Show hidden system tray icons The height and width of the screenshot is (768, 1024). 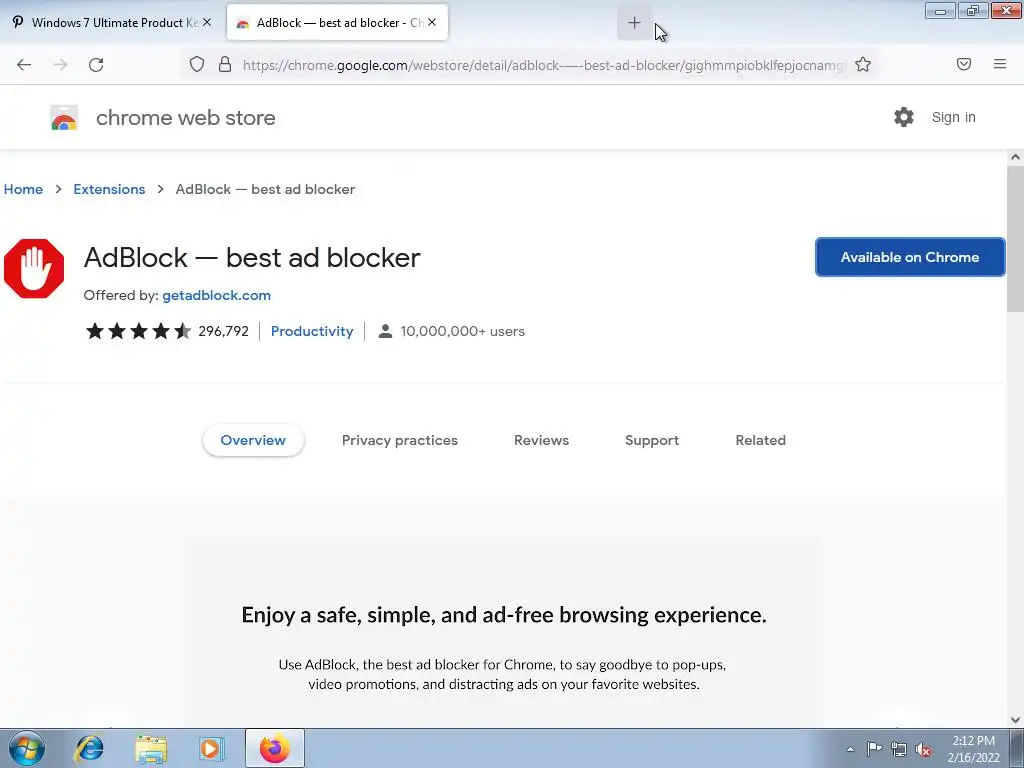tap(850, 749)
